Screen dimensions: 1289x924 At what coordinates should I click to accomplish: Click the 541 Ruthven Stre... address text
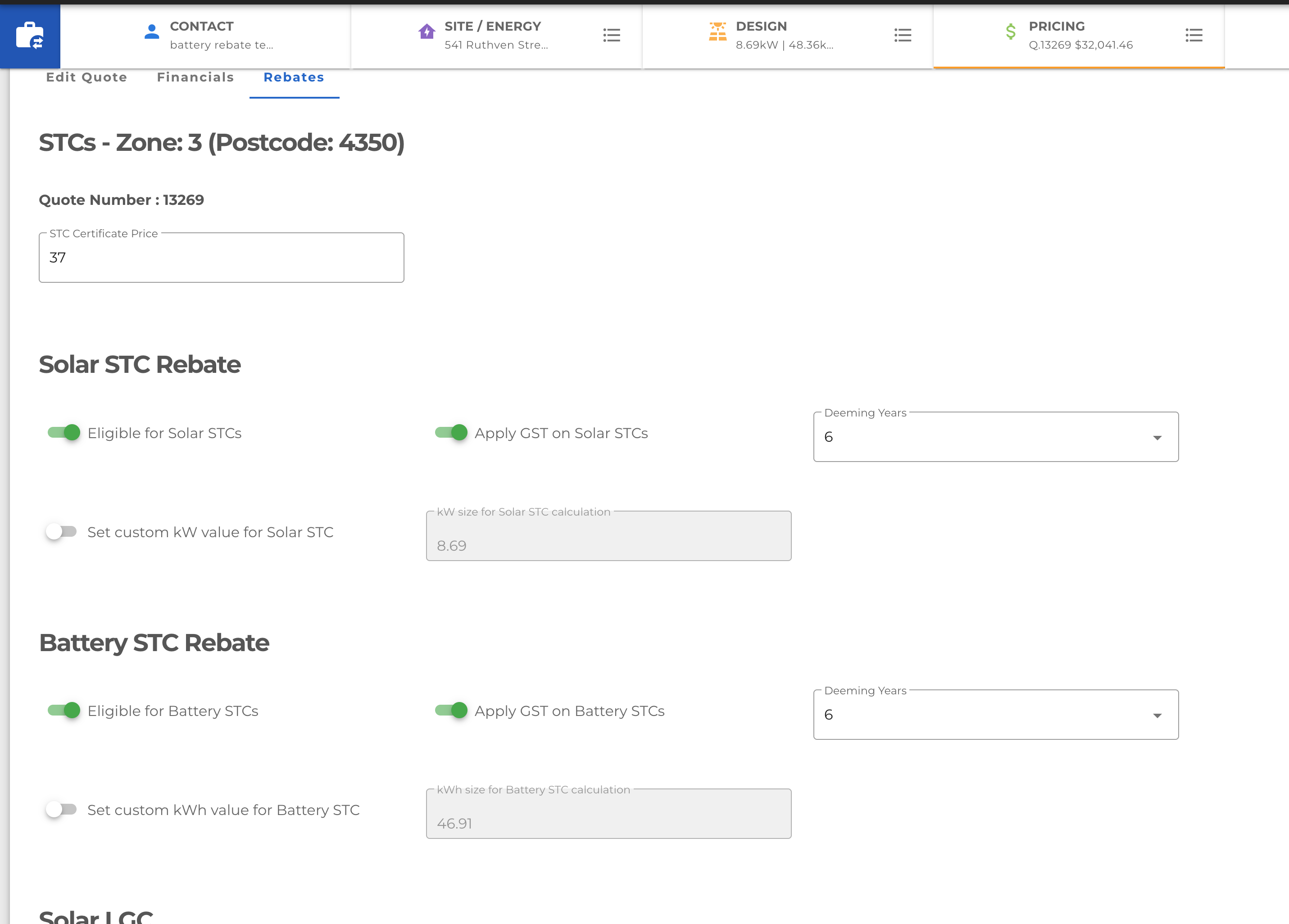496,45
